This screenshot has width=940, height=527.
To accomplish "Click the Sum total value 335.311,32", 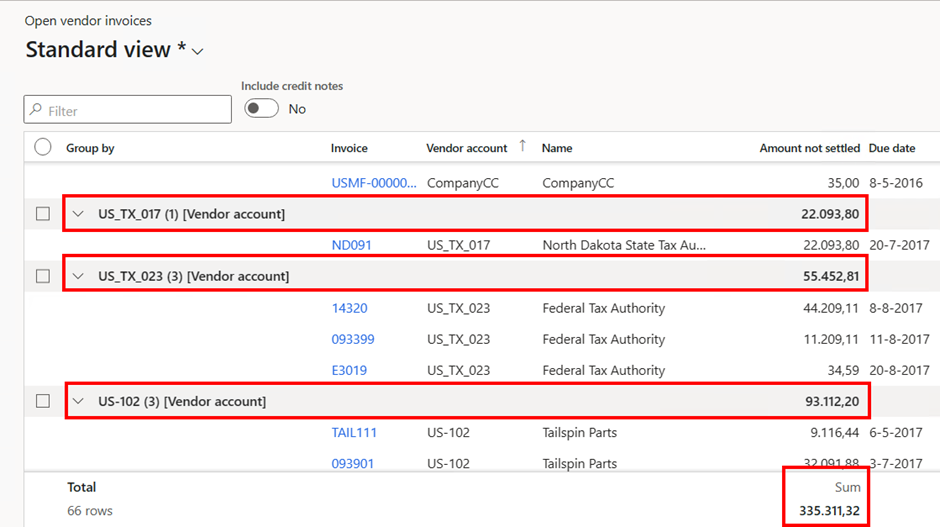I will click(x=829, y=511).
